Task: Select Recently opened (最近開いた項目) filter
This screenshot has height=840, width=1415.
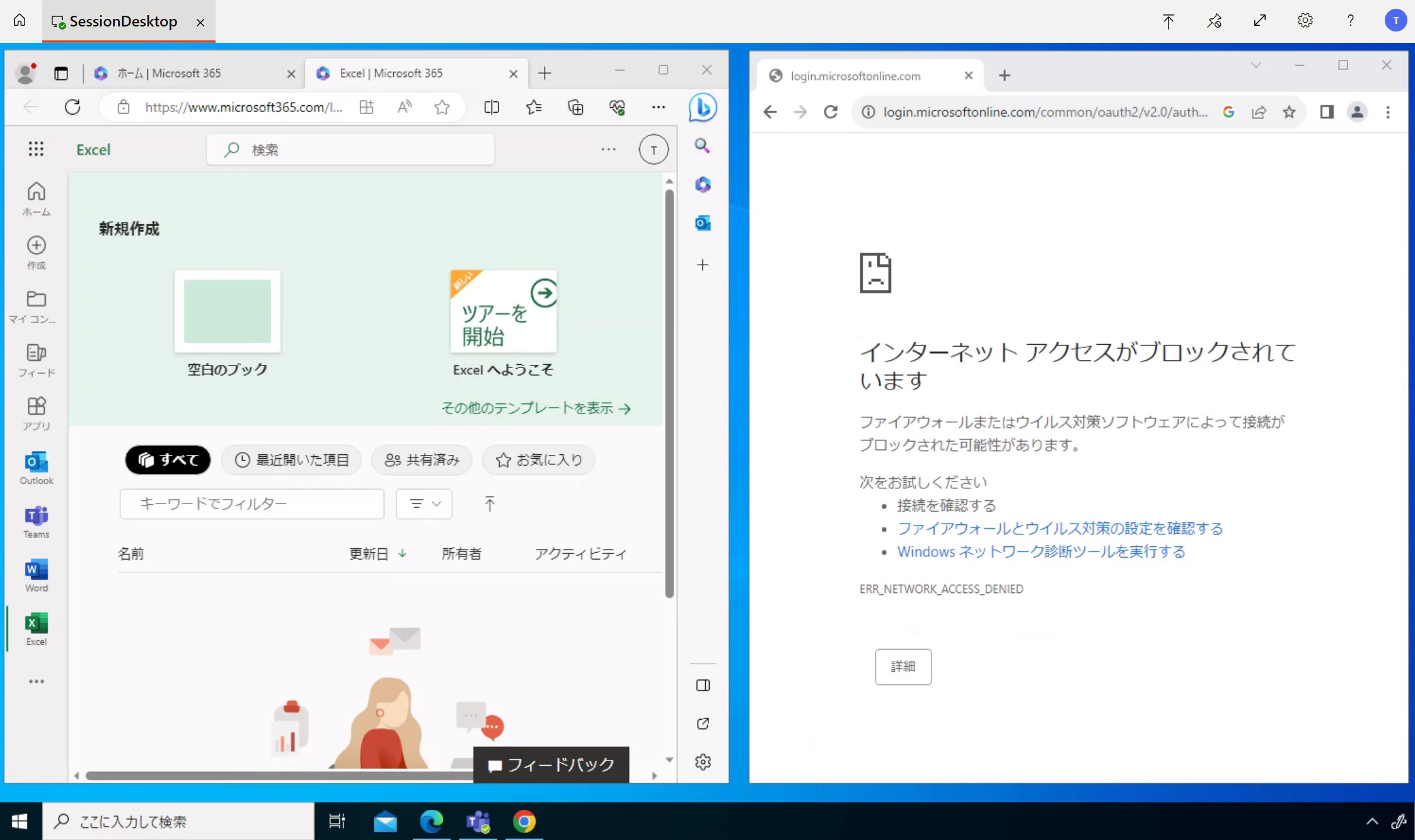Action: [291, 460]
